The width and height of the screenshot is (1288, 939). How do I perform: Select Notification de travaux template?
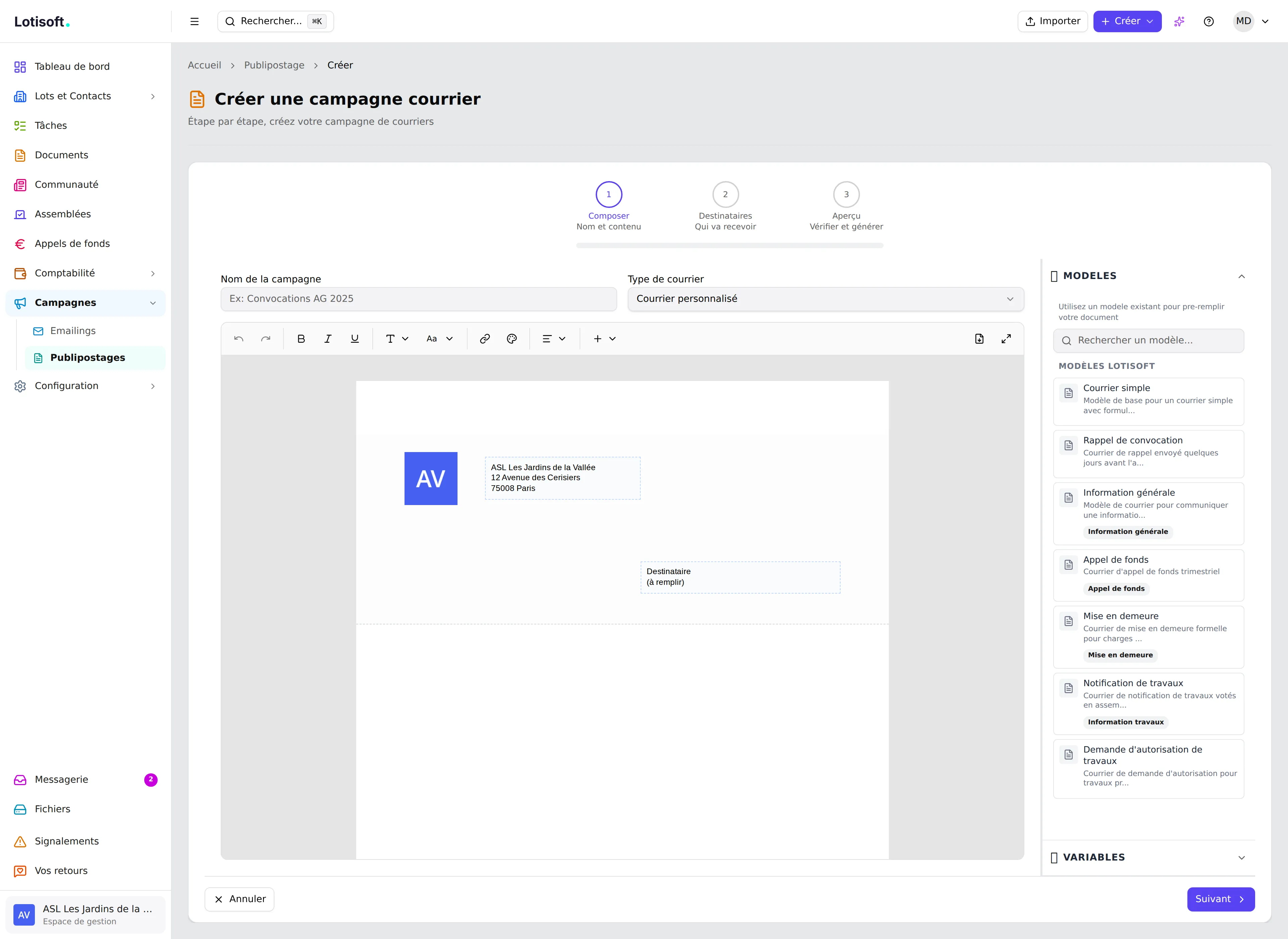(x=1148, y=704)
